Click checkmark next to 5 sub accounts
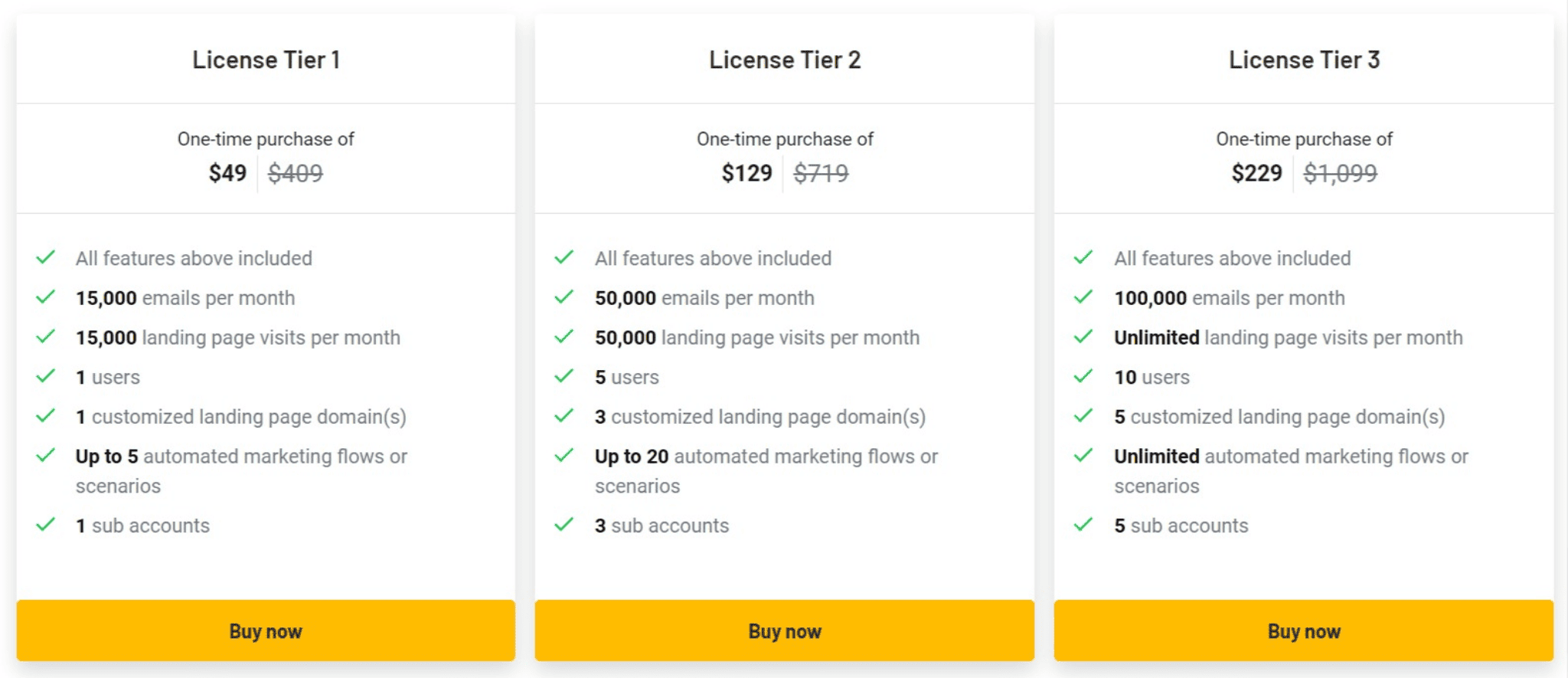 [1083, 524]
